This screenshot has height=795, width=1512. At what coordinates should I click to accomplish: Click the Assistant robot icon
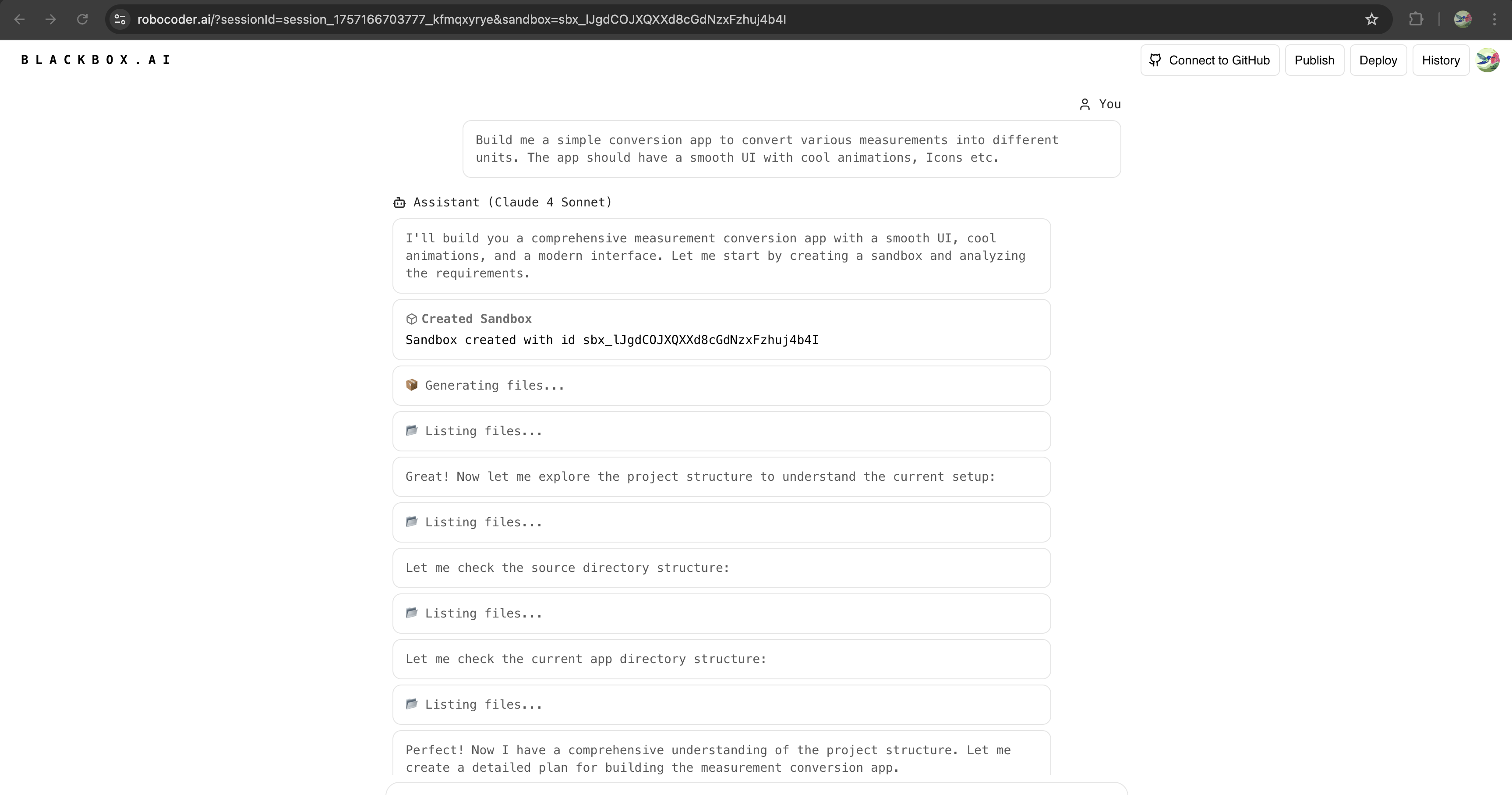[399, 202]
